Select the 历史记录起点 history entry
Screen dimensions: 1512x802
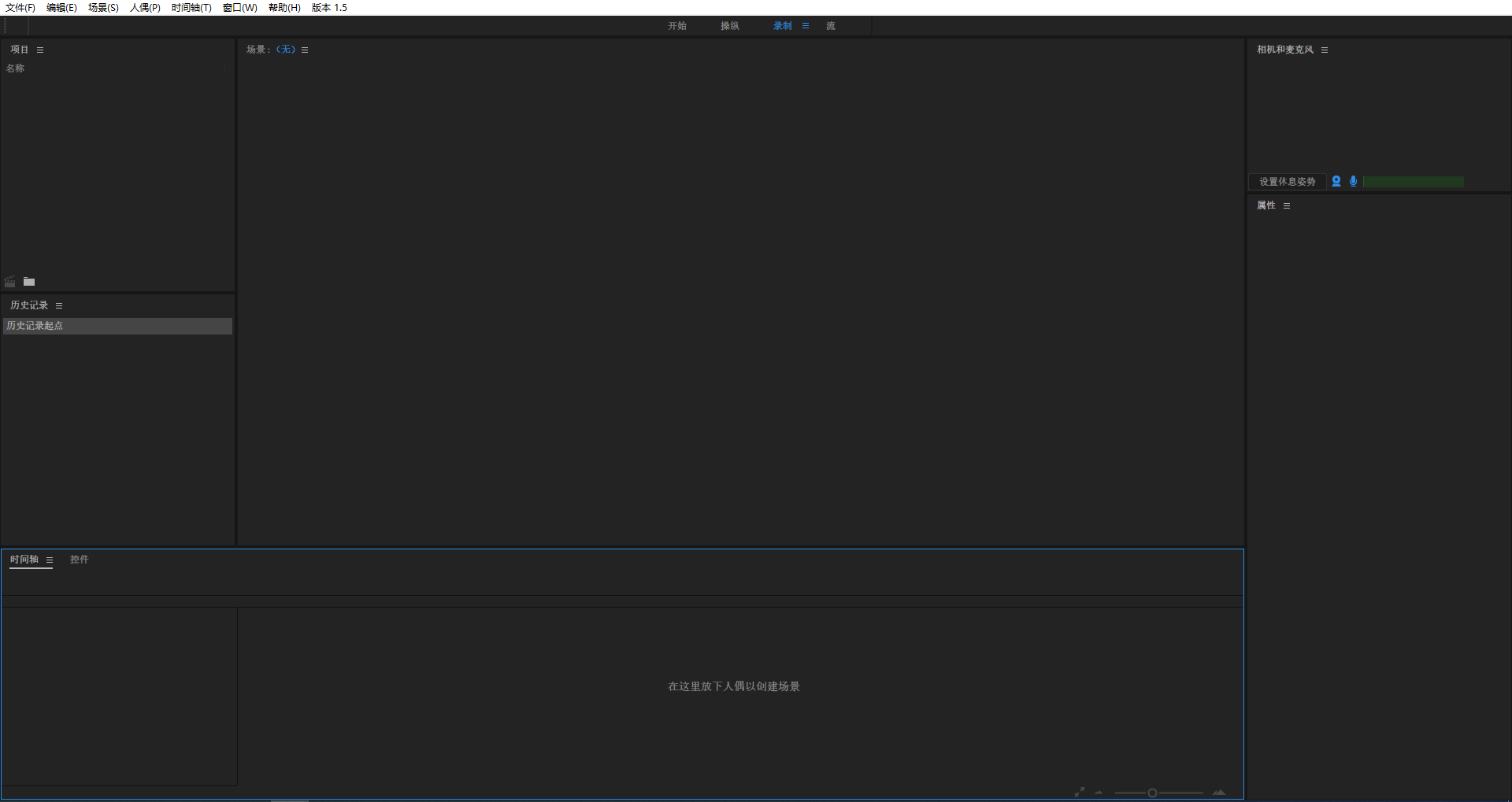tap(117, 326)
